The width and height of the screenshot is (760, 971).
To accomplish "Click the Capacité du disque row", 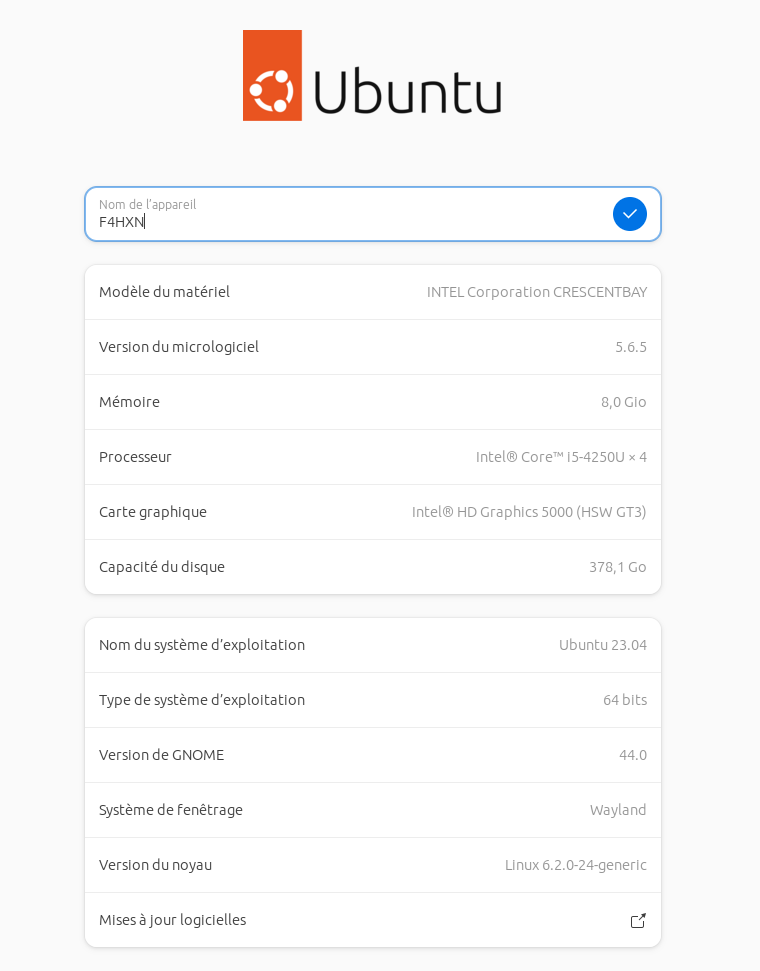I will [x=373, y=567].
